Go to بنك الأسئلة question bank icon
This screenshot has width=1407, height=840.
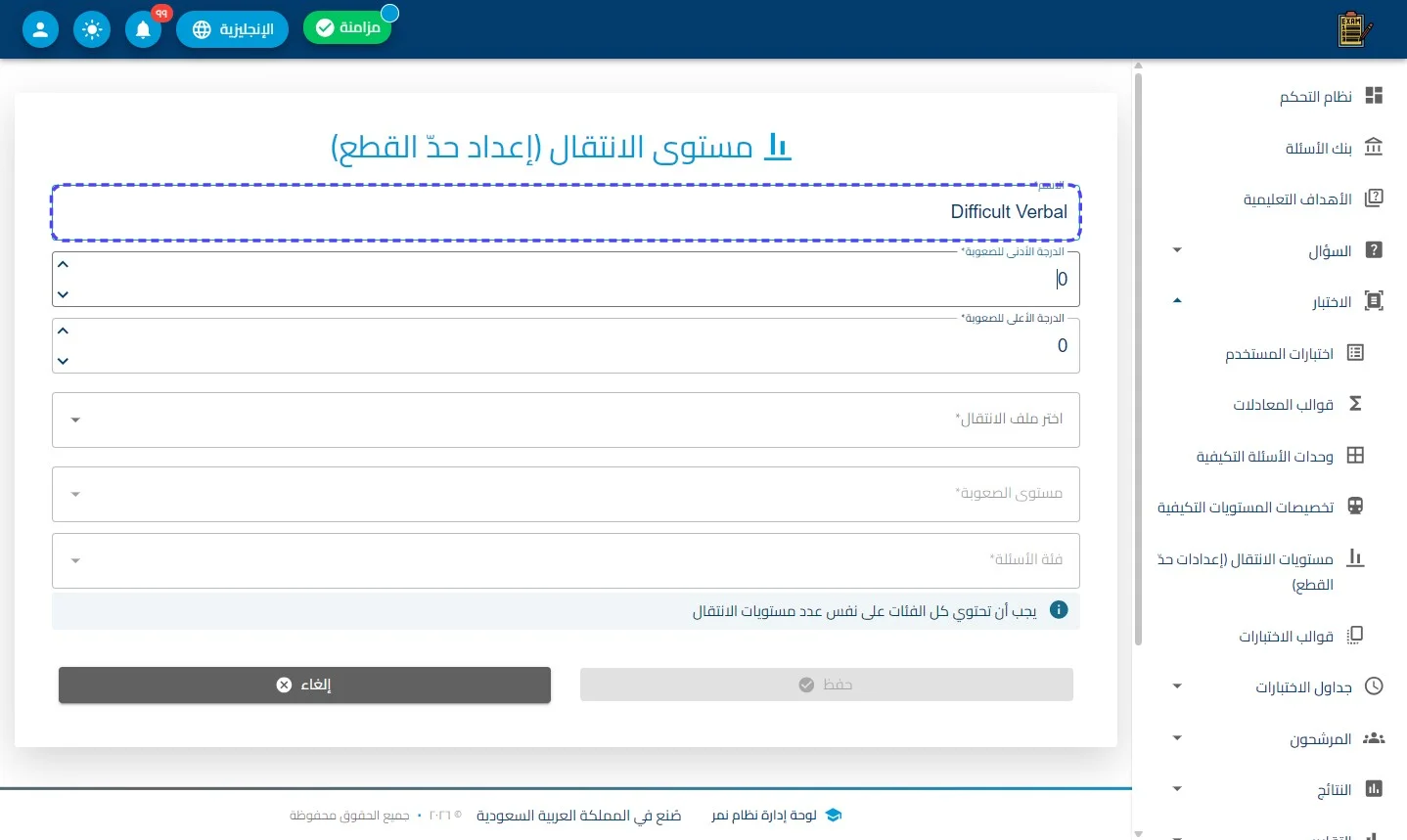coord(1374,148)
